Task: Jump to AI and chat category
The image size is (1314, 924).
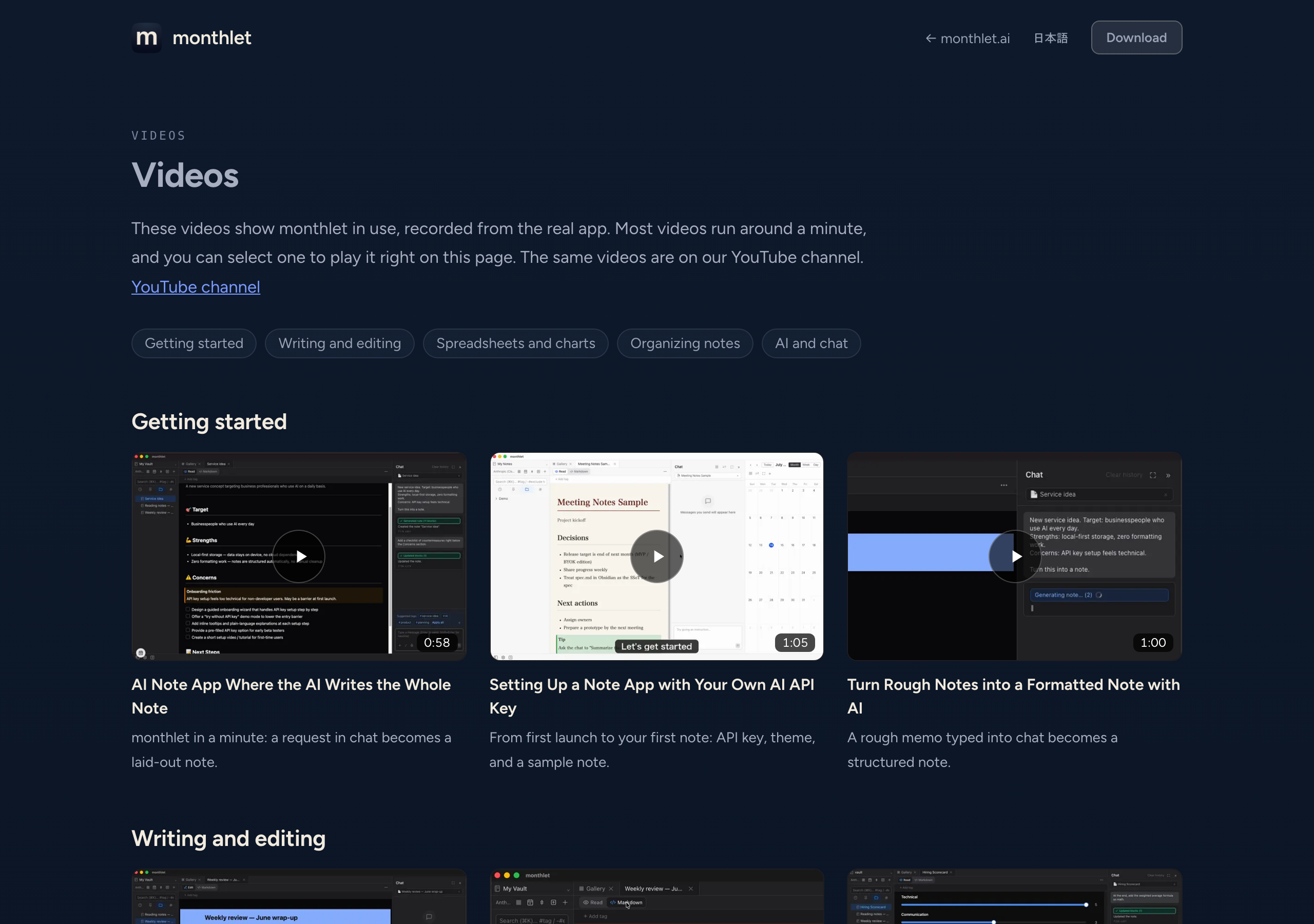Action: (811, 343)
